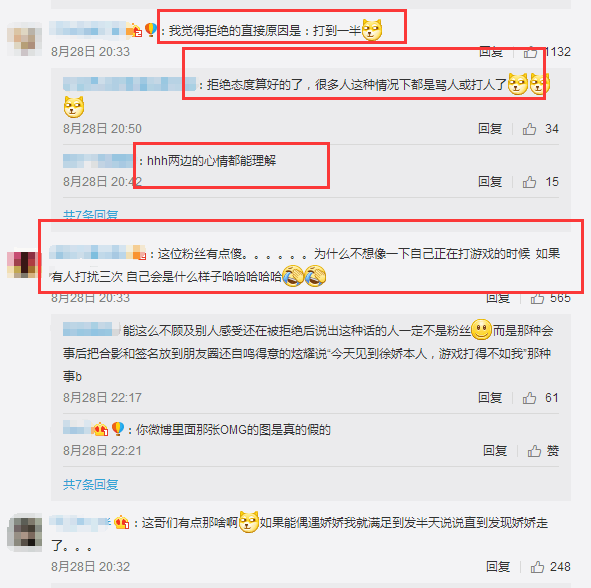The image size is (591, 588).
Task: Open first commenter's avatar profile
Action: click(24, 39)
